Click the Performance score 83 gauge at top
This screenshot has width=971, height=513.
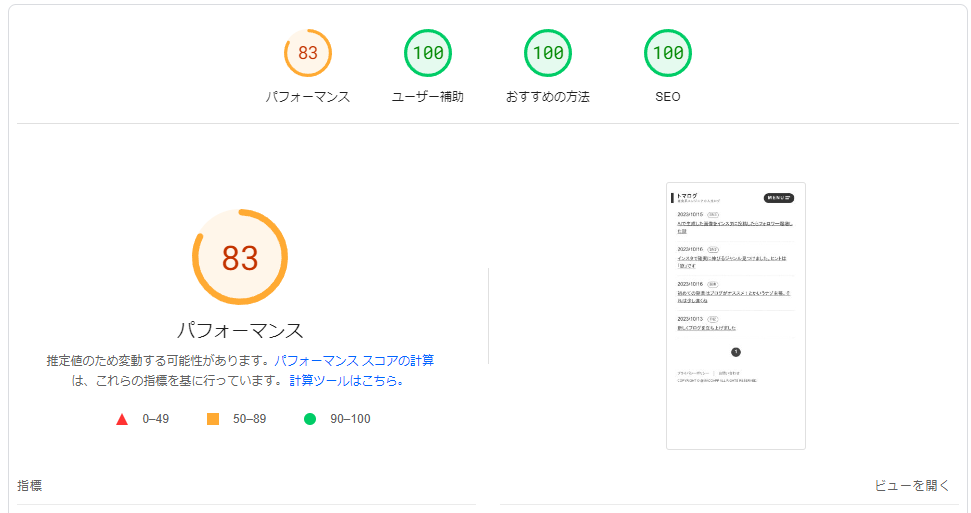coord(308,53)
